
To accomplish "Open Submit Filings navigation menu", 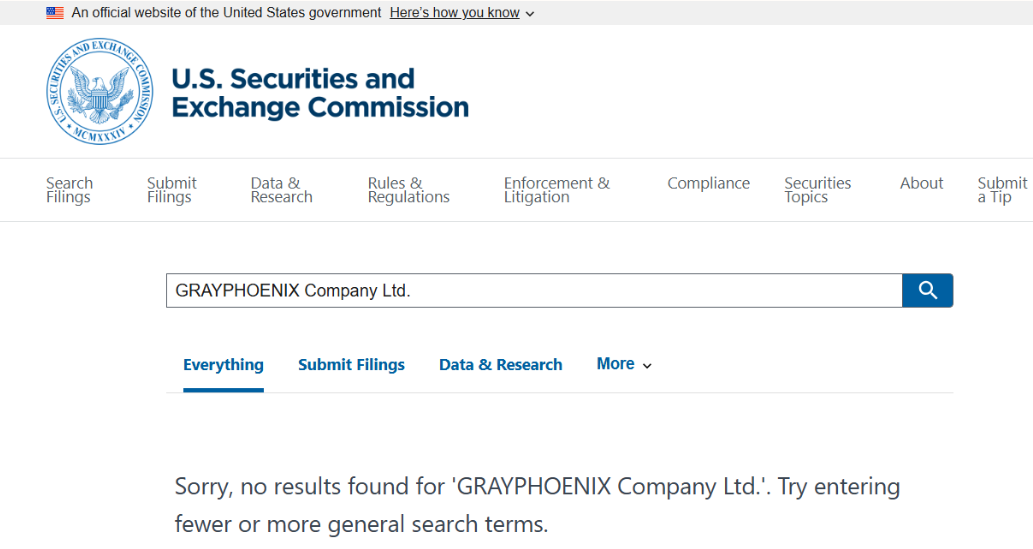I will pyautogui.click(x=172, y=190).
